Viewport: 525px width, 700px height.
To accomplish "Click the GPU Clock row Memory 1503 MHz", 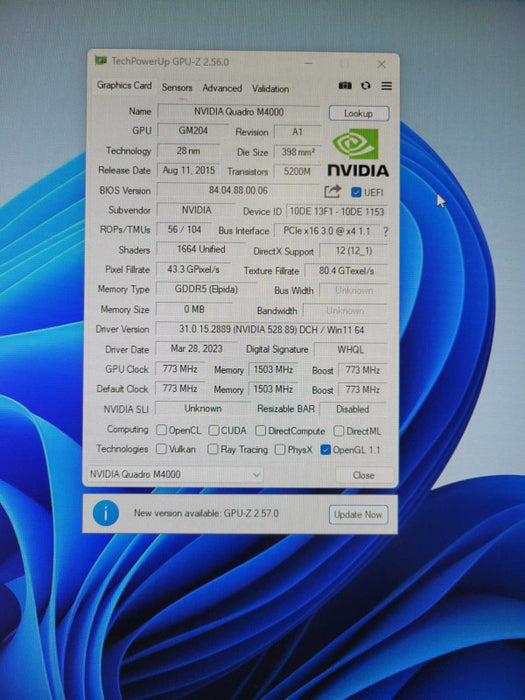I will 273,370.
